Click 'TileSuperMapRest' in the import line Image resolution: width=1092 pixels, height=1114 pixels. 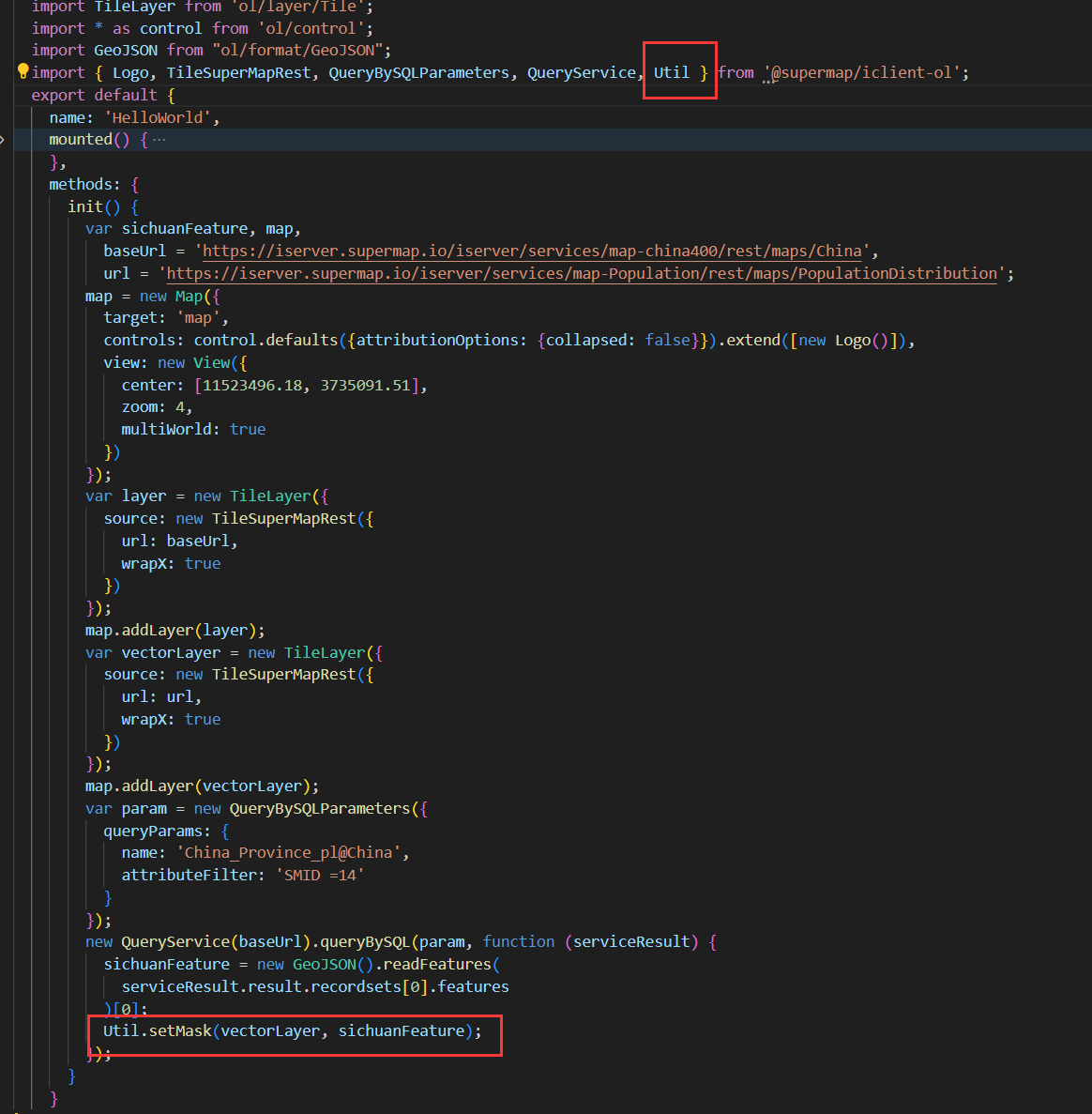tap(238, 72)
